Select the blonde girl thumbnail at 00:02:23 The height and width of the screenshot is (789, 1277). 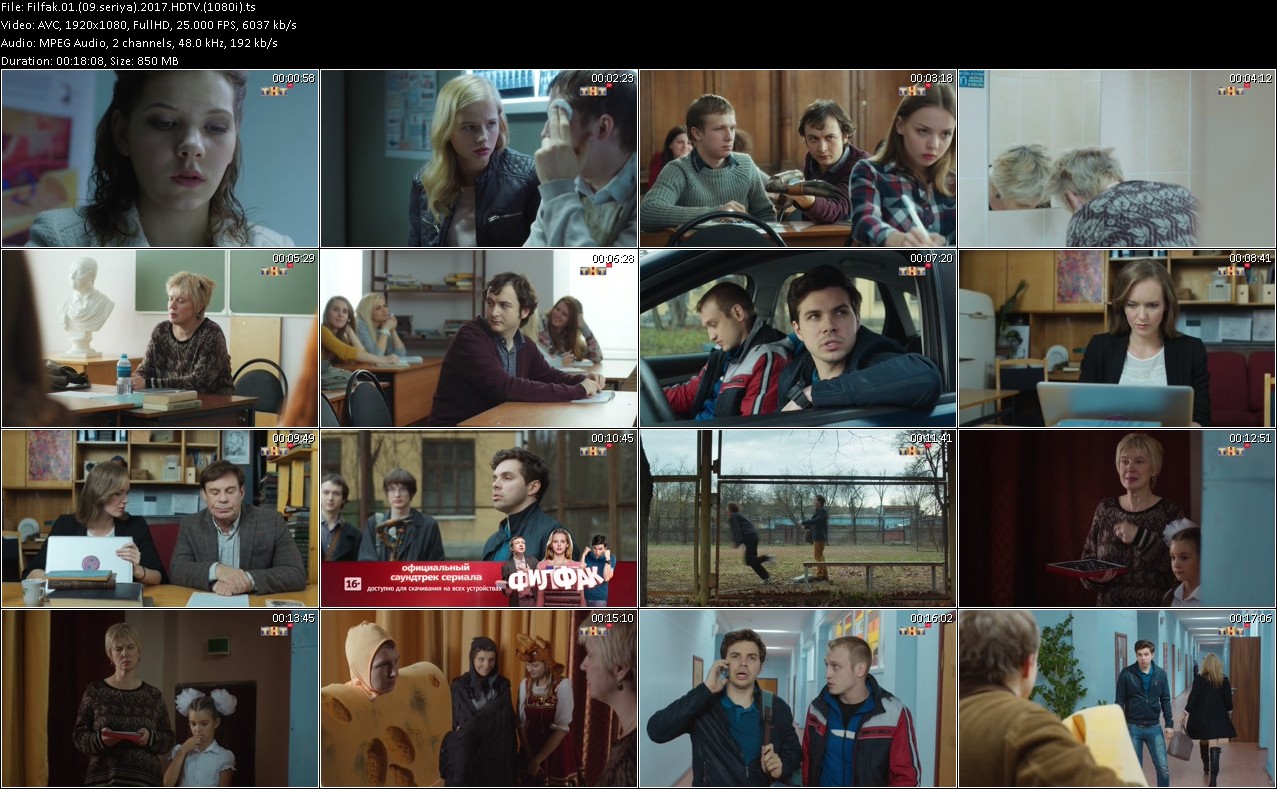(x=479, y=158)
